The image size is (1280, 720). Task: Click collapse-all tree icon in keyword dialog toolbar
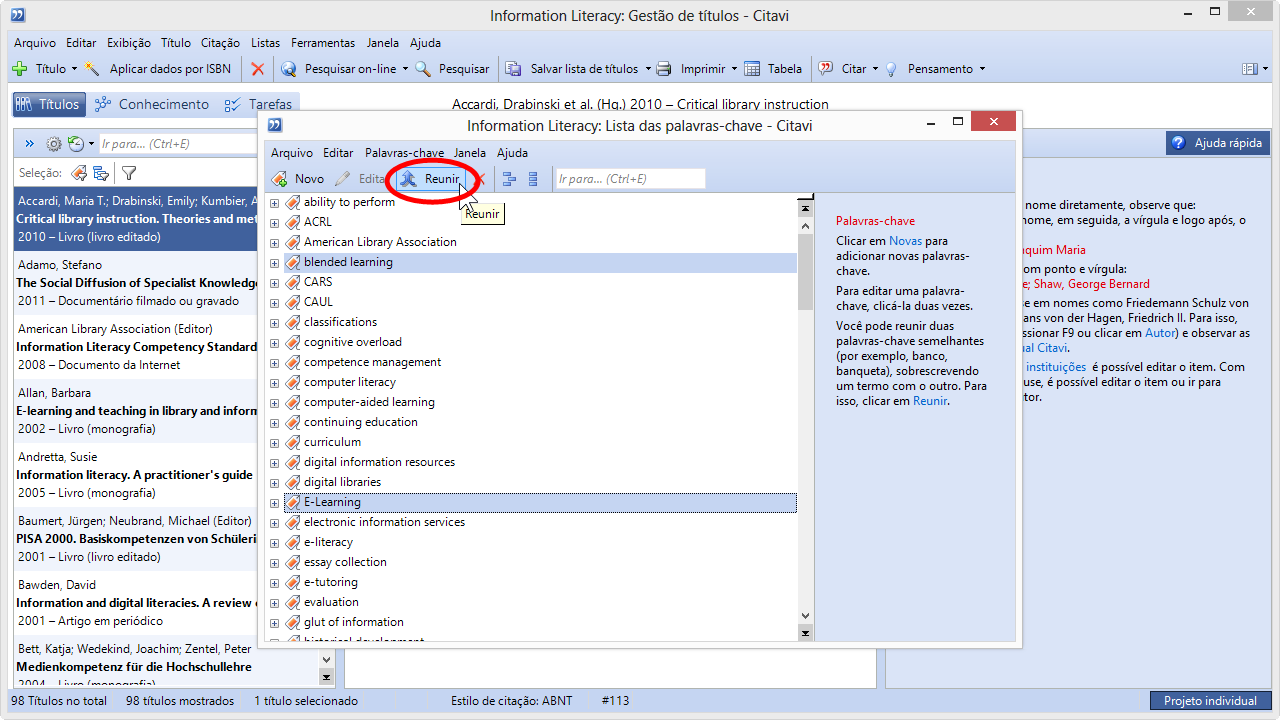(533, 179)
